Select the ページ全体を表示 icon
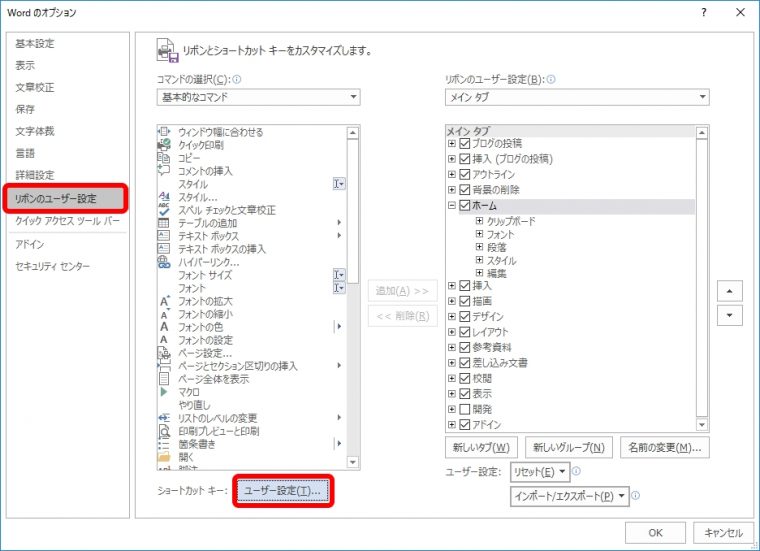Screen dimensions: 760x551 pos(164,378)
